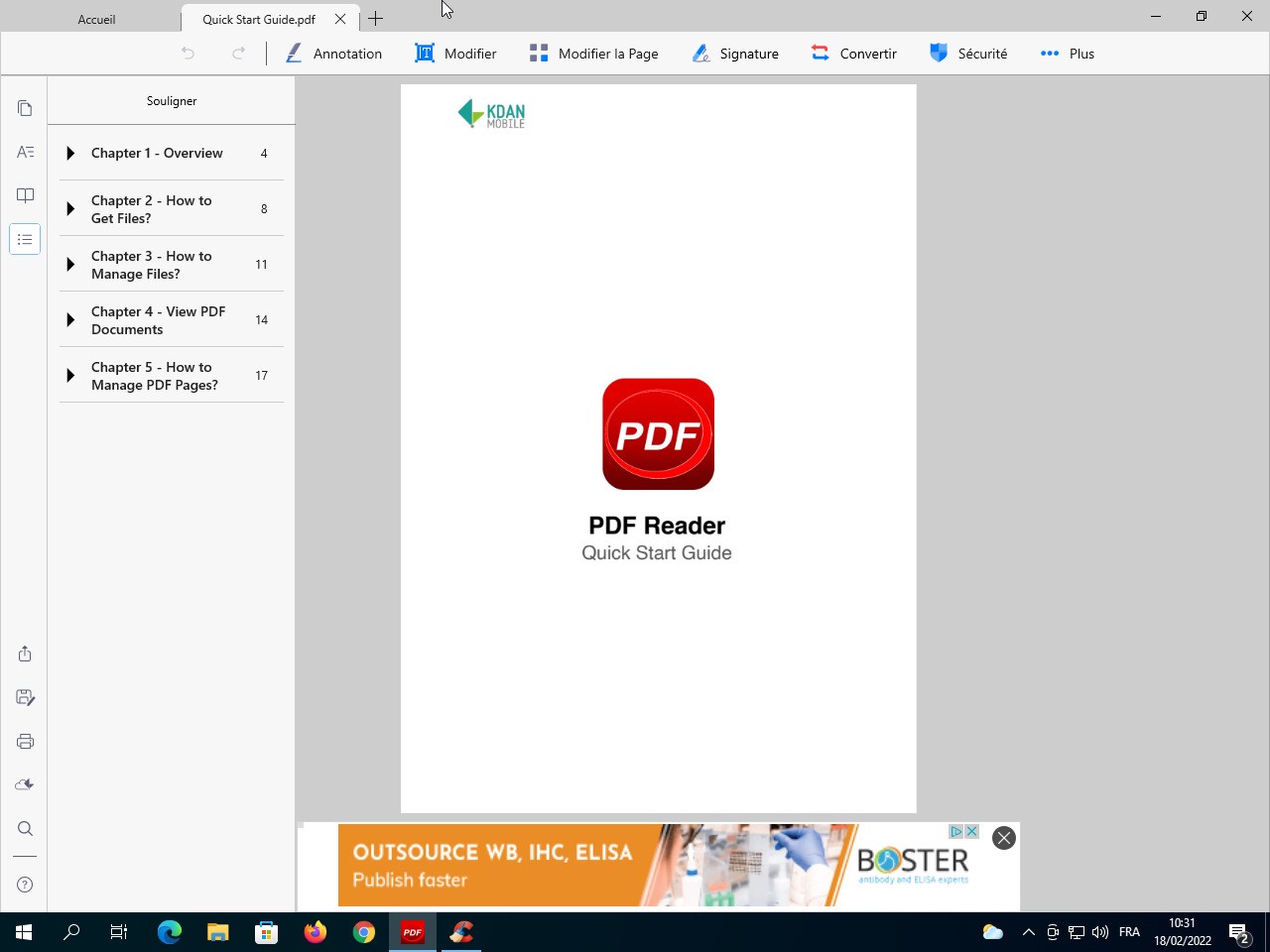Open the Convertir options
The image size is (1270, 952).
pyautogui.click(x=853, y=54)
